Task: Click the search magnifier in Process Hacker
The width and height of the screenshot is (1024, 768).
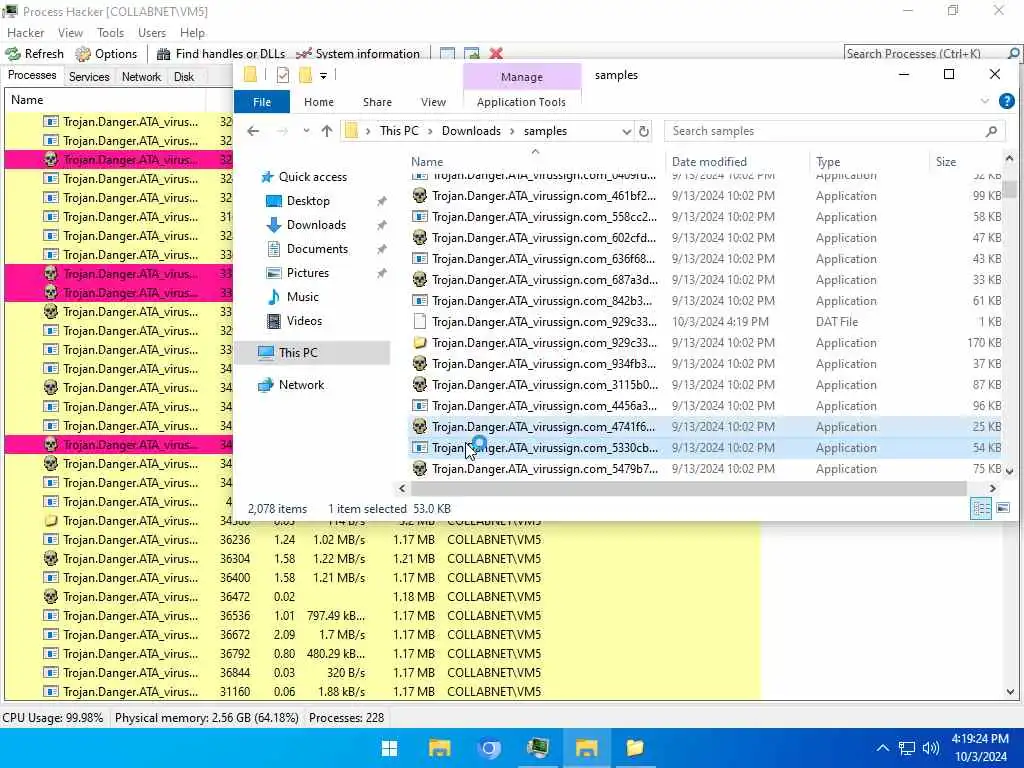Action: pyautogui.click(x=1014, y=54)
